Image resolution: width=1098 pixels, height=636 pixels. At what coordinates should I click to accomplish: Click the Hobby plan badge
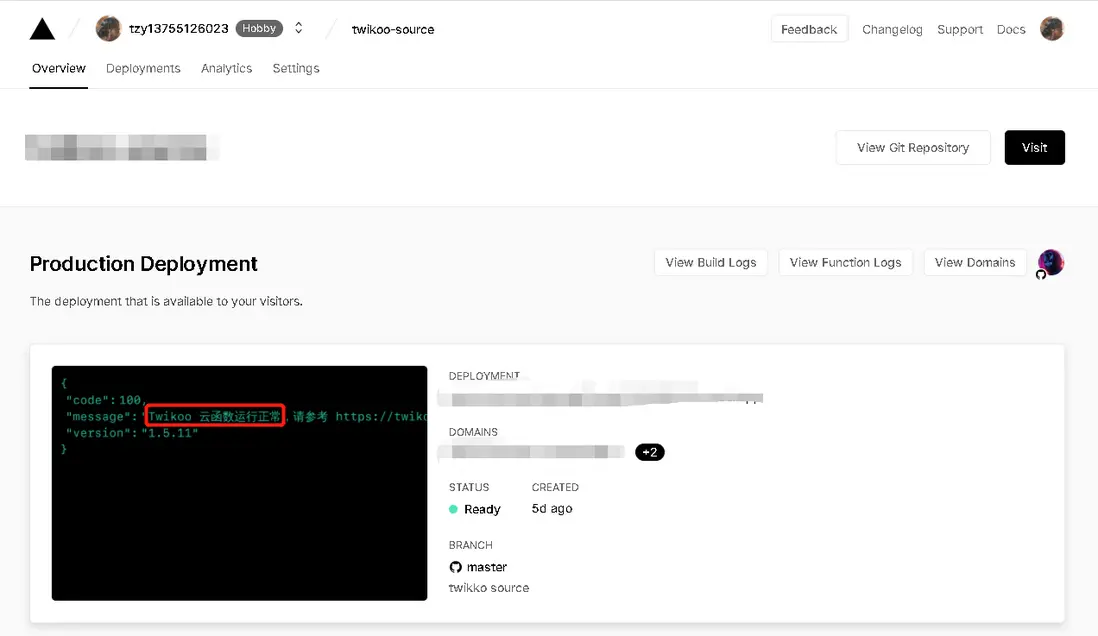tap(259, 29)
